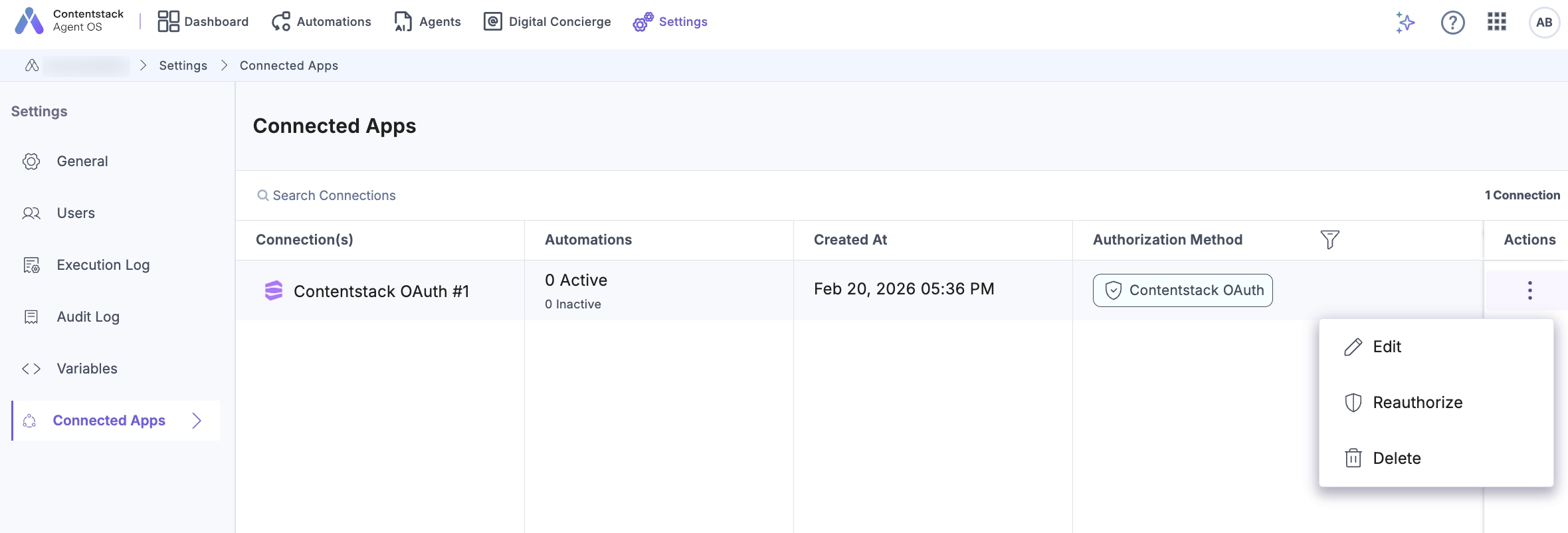Open the help question mark icon
The image size is (1568, 533).
pyautogui.click(x=1452, y=23)
